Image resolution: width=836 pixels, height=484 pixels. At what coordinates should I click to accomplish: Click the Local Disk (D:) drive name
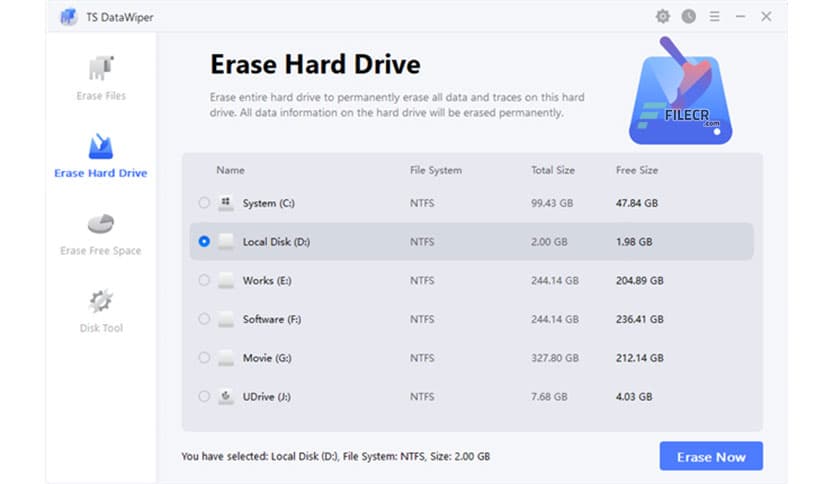pos(276,242)
